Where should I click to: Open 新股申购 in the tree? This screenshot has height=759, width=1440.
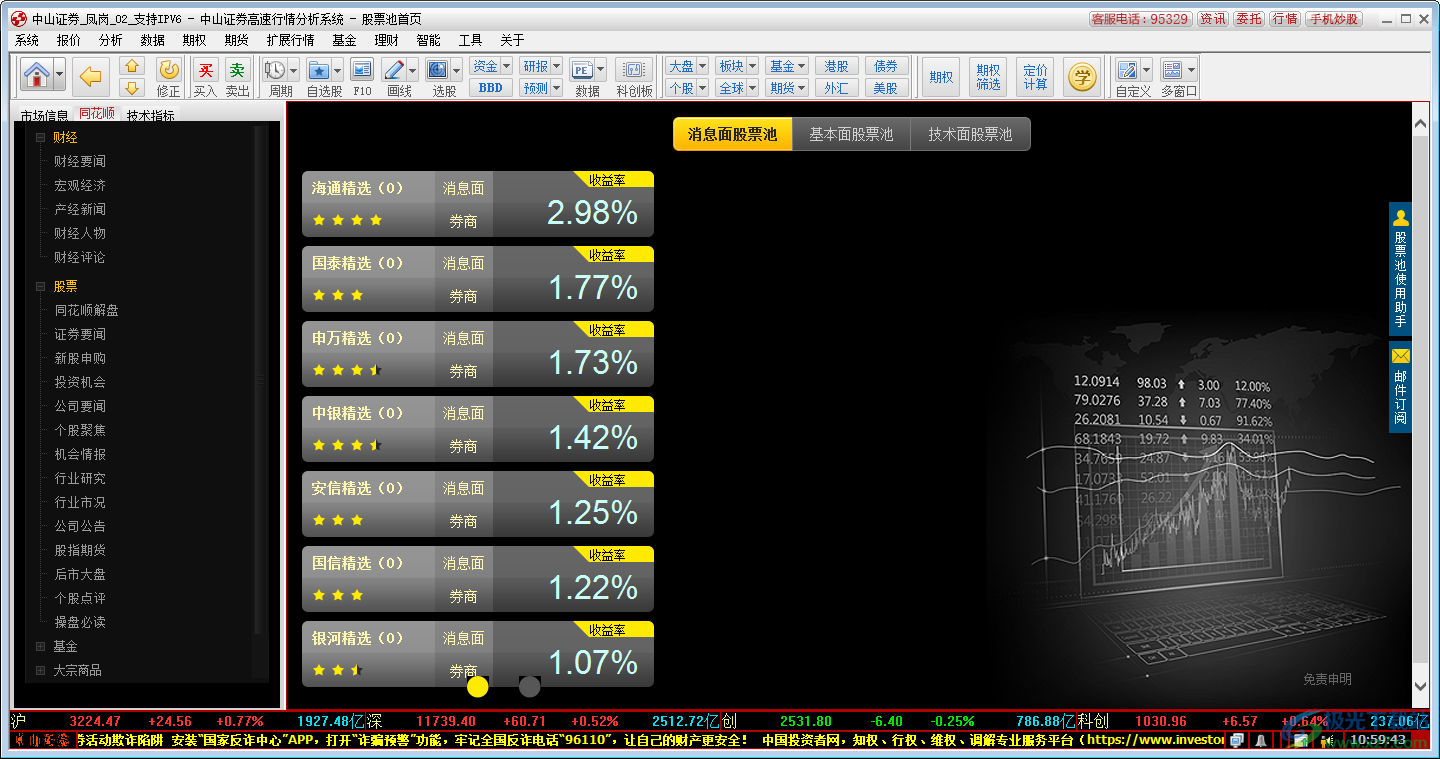click(x=80, y=358)
